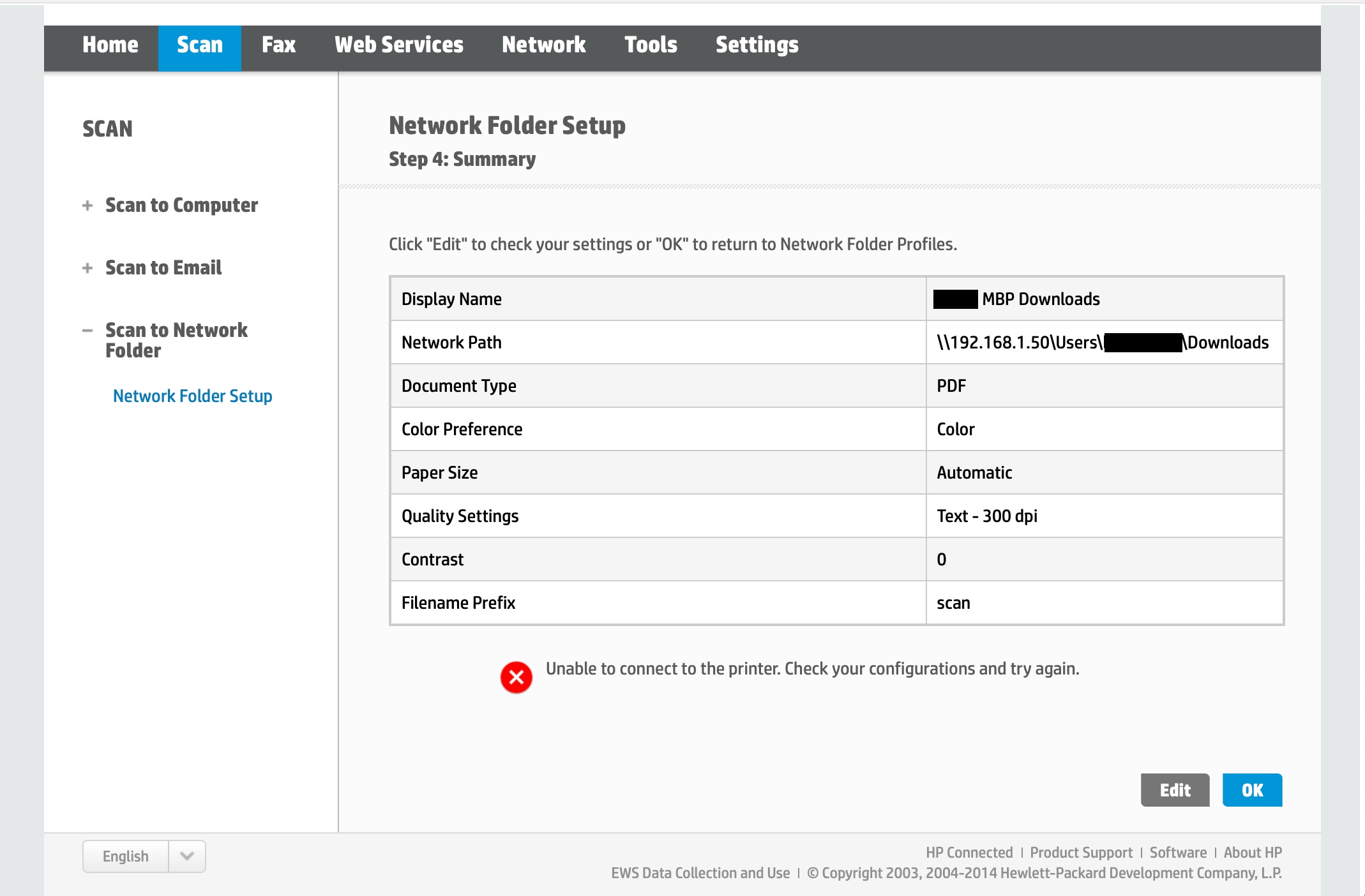Open the Settings tab
The height and width of the screenshot is (896, 1365).
point(757,45)
